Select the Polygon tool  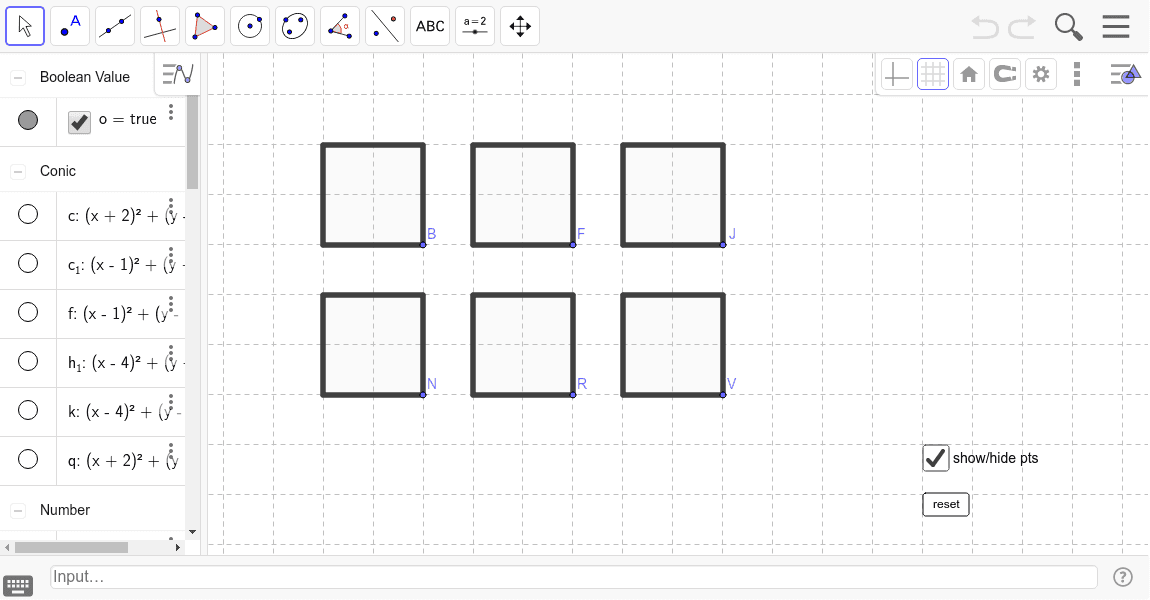pos(205,26)
